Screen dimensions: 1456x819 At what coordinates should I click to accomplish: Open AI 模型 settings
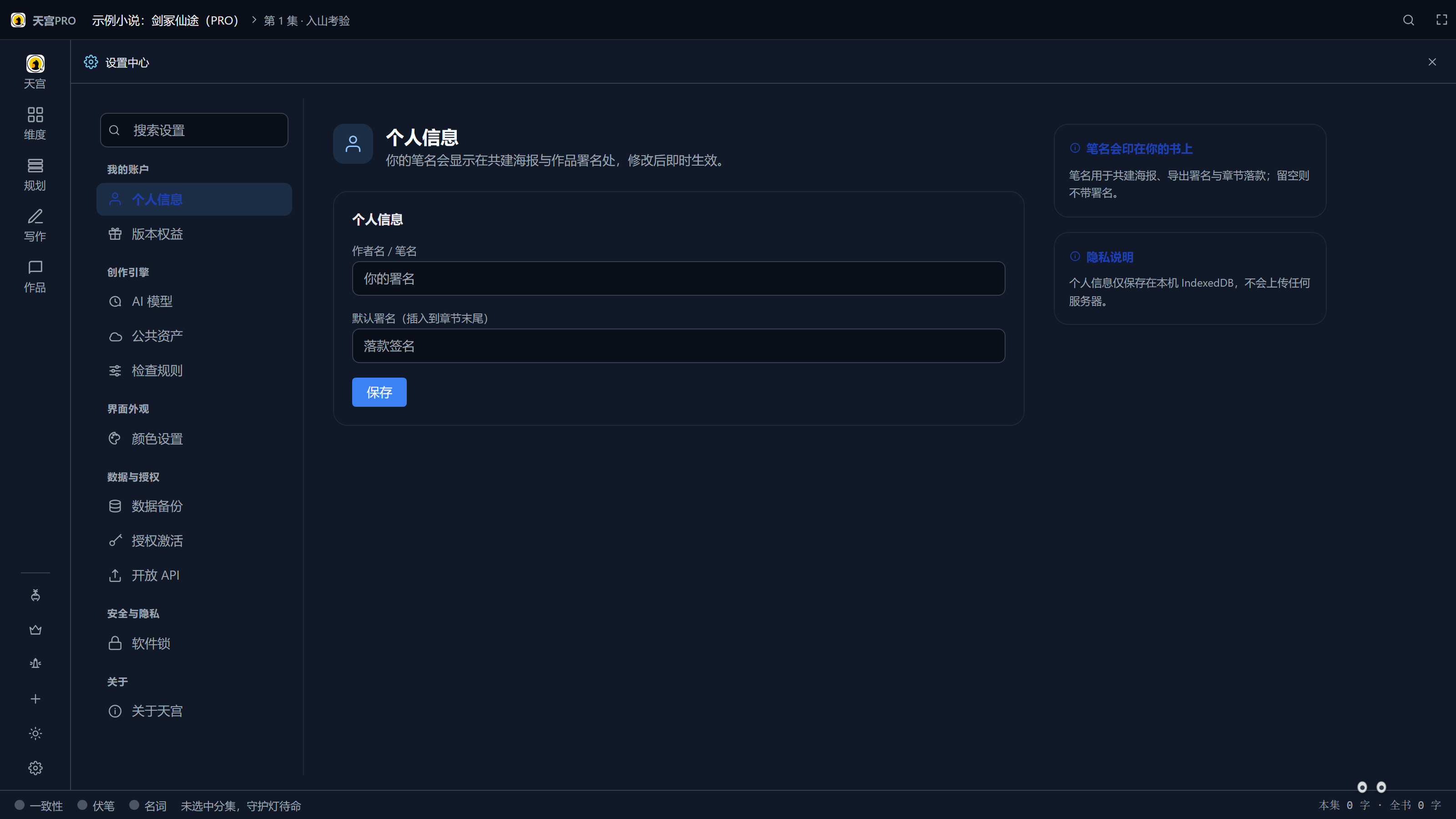(x=194, y=301)
